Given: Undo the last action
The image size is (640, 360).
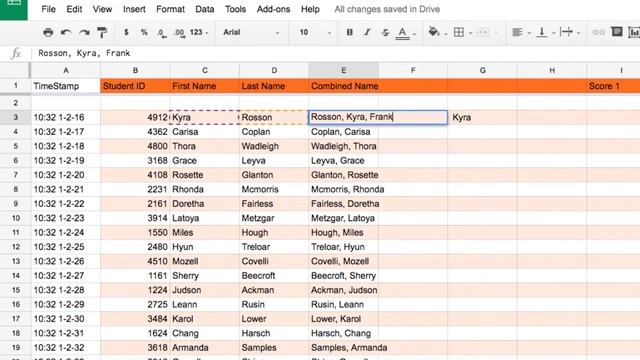Looking at the screenshot, I should tap(66, 32).
